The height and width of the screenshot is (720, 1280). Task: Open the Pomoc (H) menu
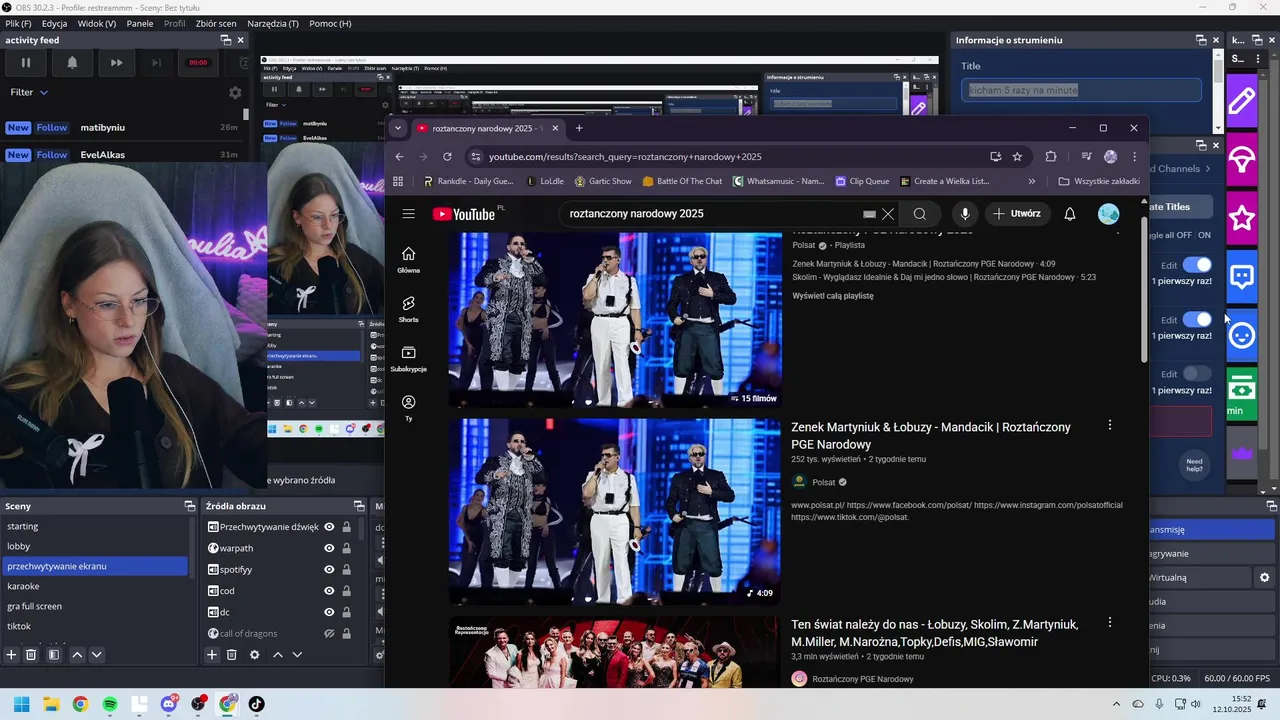pos(330,23)
